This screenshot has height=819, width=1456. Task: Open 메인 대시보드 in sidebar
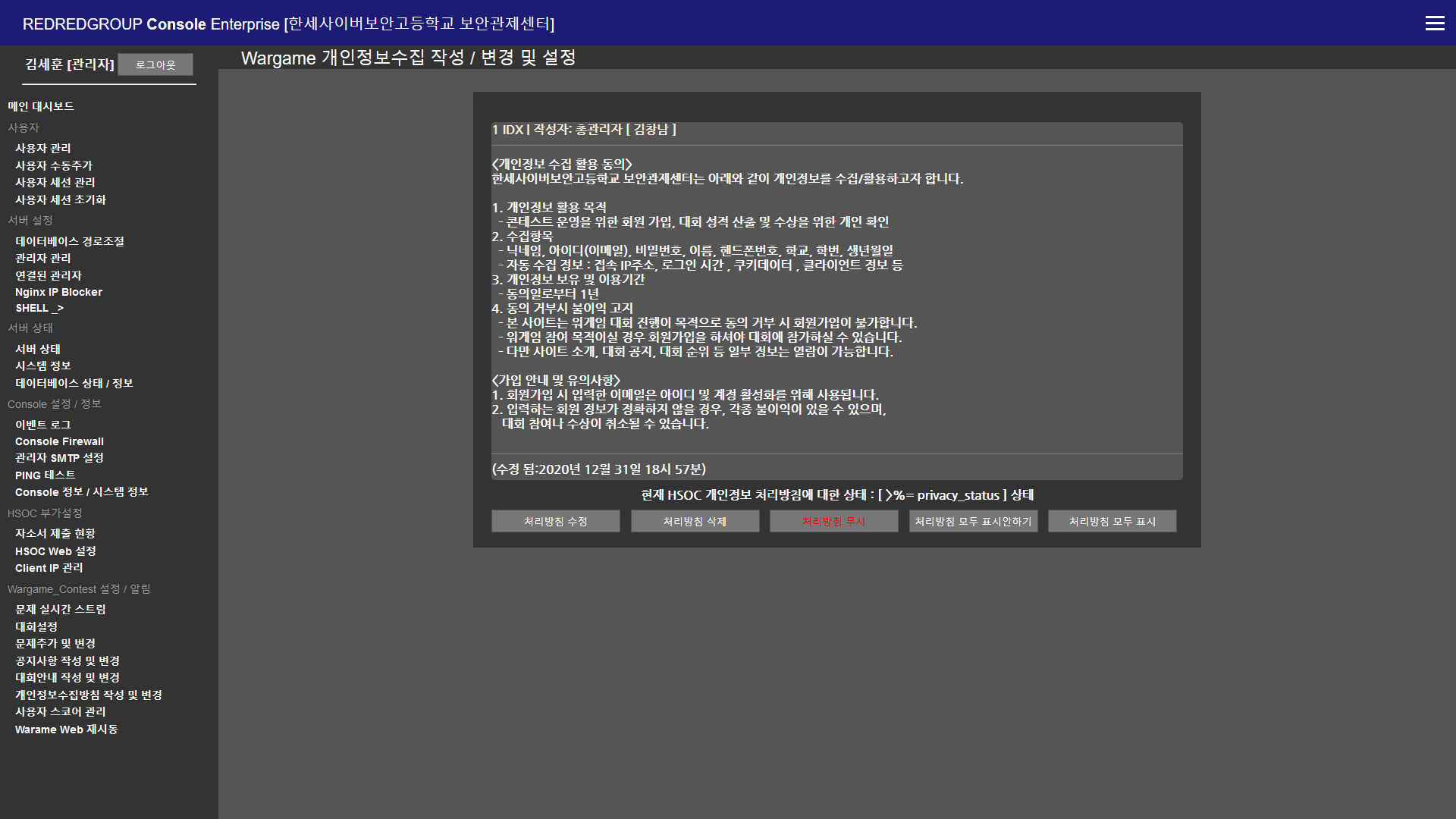(x=41, y=107)
